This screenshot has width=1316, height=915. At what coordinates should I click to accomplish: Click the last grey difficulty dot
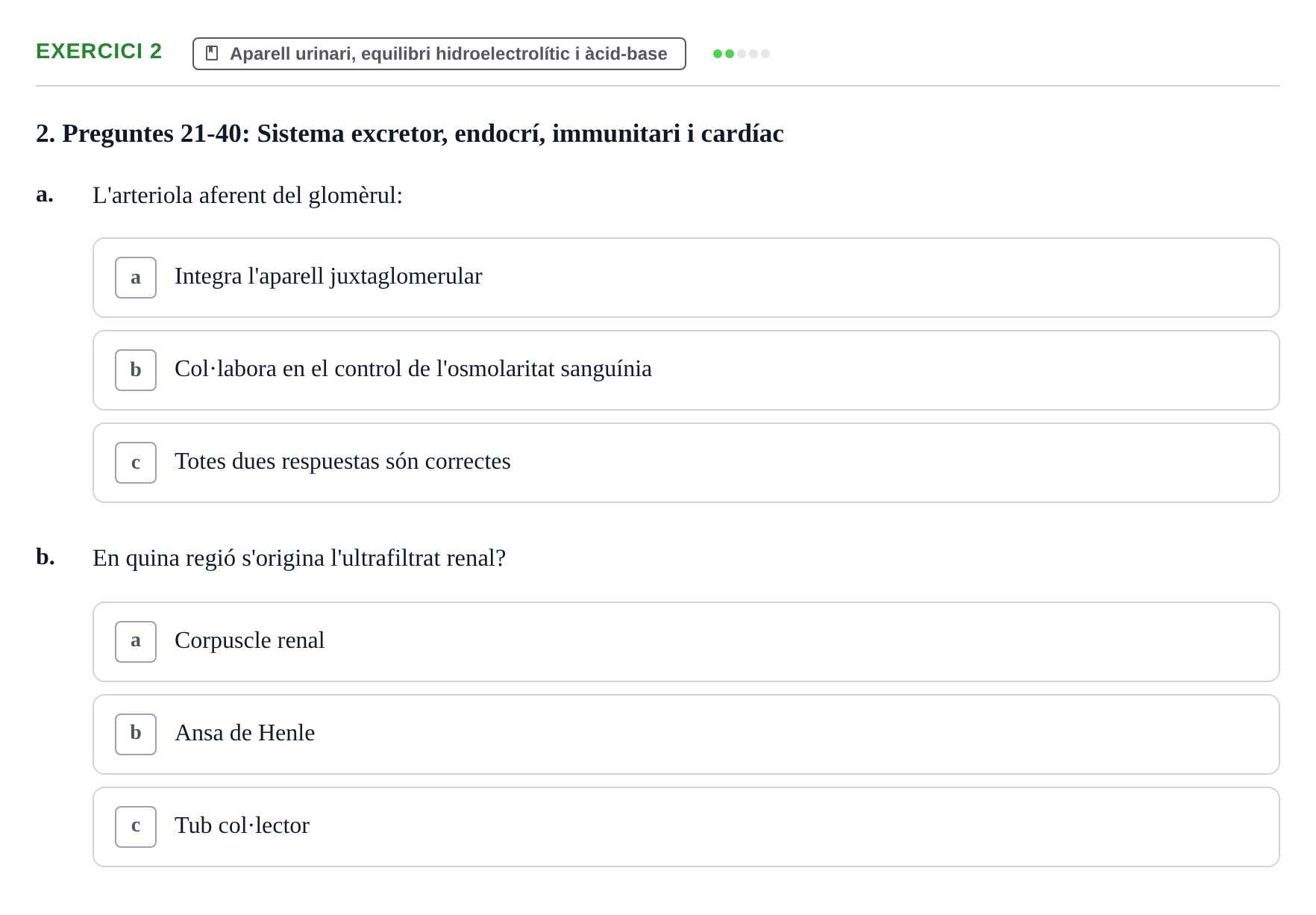click(765, 54)
